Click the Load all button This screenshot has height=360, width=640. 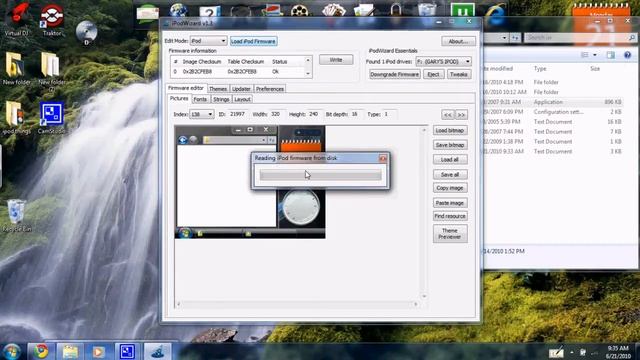point(450,160)
